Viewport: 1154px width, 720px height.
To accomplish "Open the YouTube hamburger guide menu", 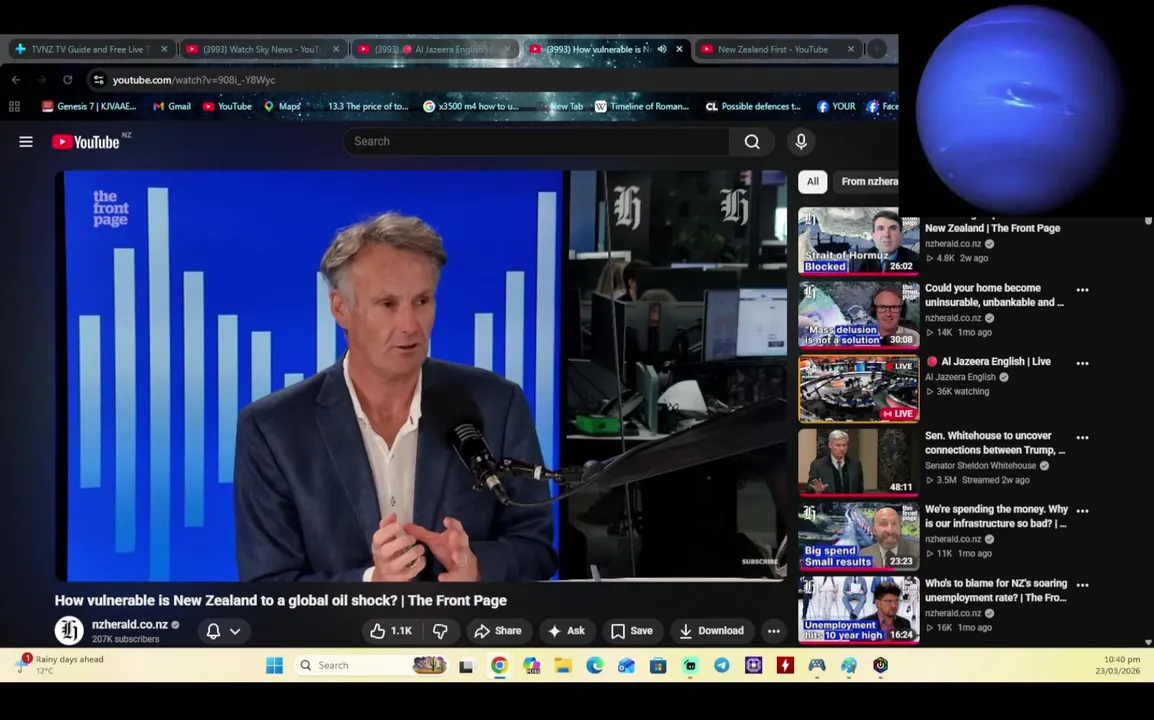I will click(x=26, y=141).
